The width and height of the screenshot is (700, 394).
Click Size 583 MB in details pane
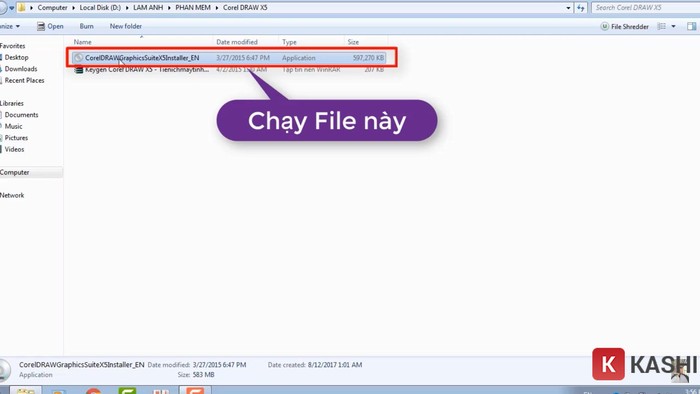click(196, 375)
